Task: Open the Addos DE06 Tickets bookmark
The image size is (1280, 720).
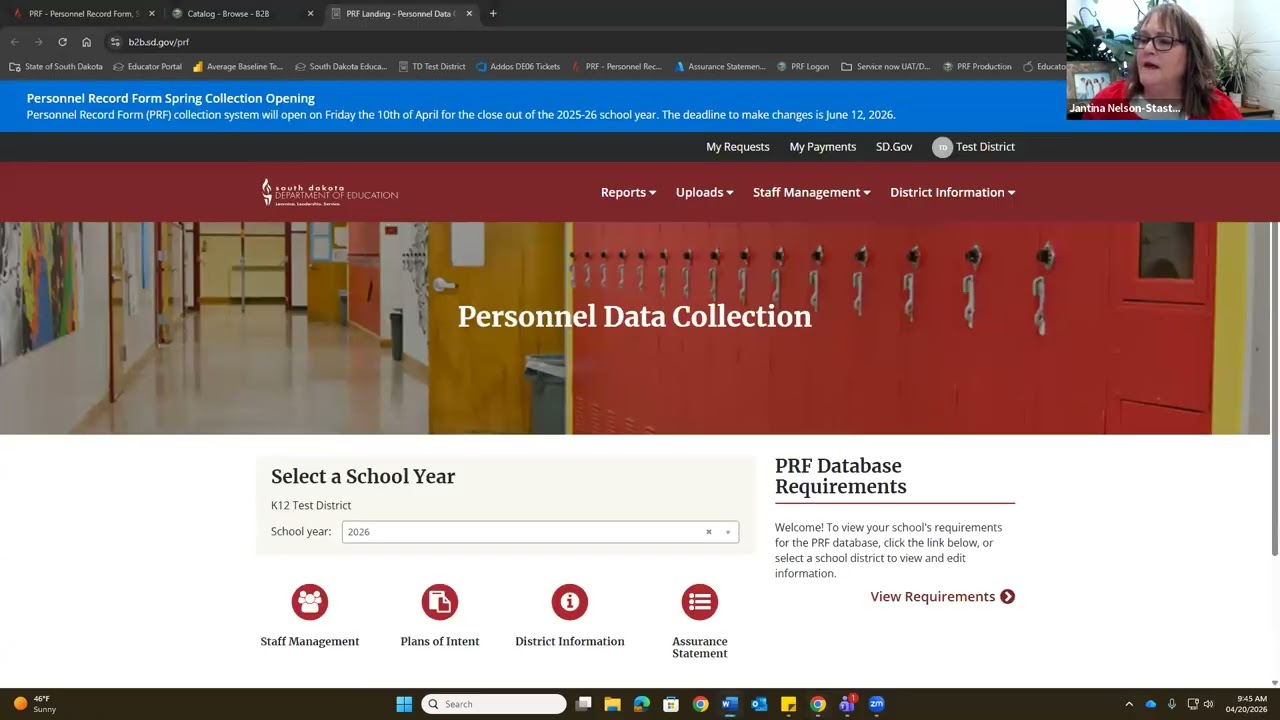Action: coord(518,67)
